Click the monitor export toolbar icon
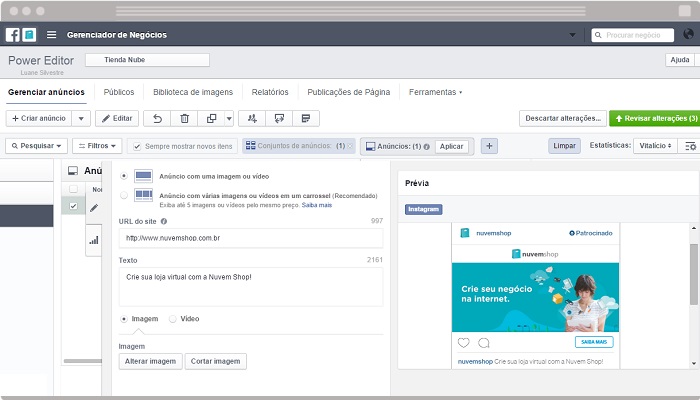Viewport: 700px width, 400px height. click(279, 118)
